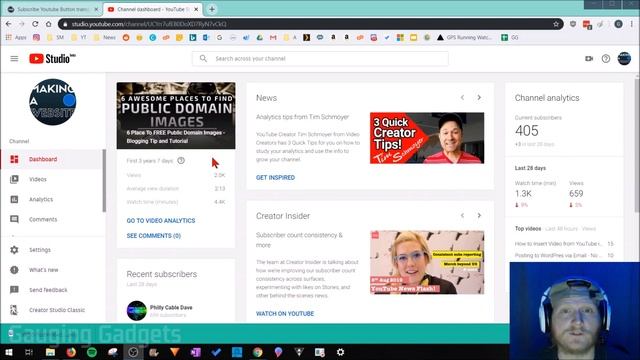The height and width of the screenshot is (360, 640).
Task: Go to previous Creator Insider card
Action: [x=462, y=216]
